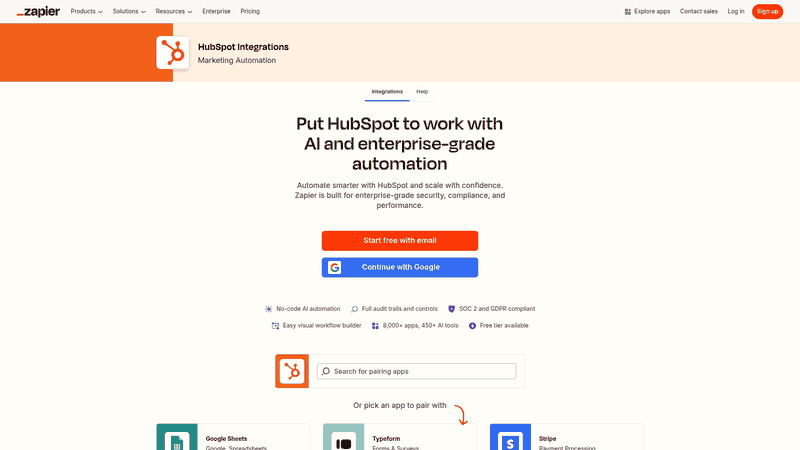This screenshot has width=800, height=450.
Task: Click the No-code AI automation sparkle icon
Action: (268, 309)
